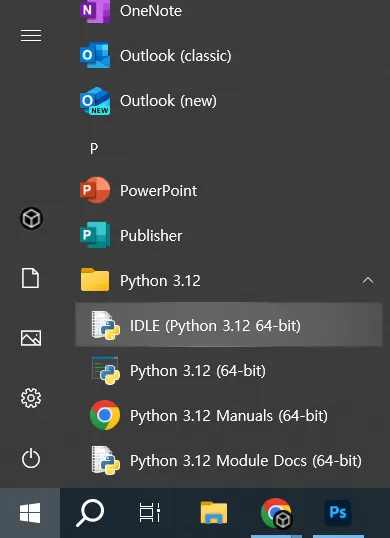390x538 pixels.
Task: Click the Outlook (new) icon
Action: (95, 101)
